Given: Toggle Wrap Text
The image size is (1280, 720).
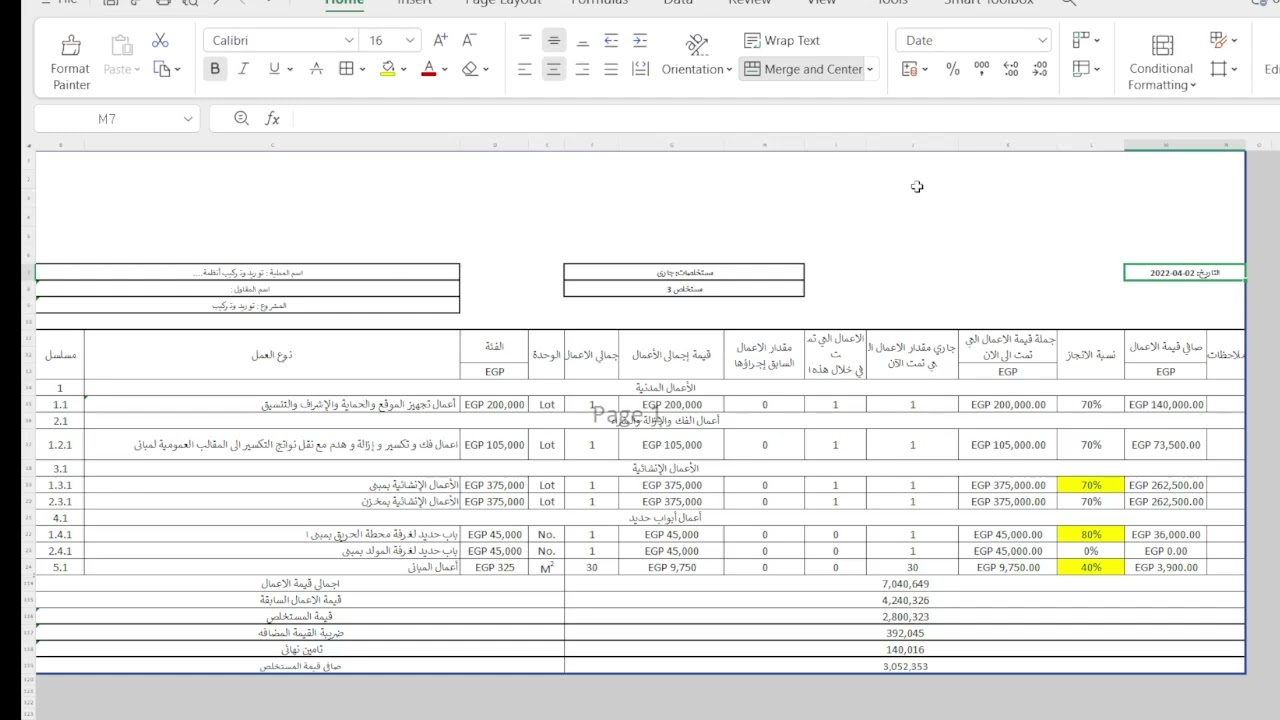Looking at the screenshot, I should pos(782,40).
